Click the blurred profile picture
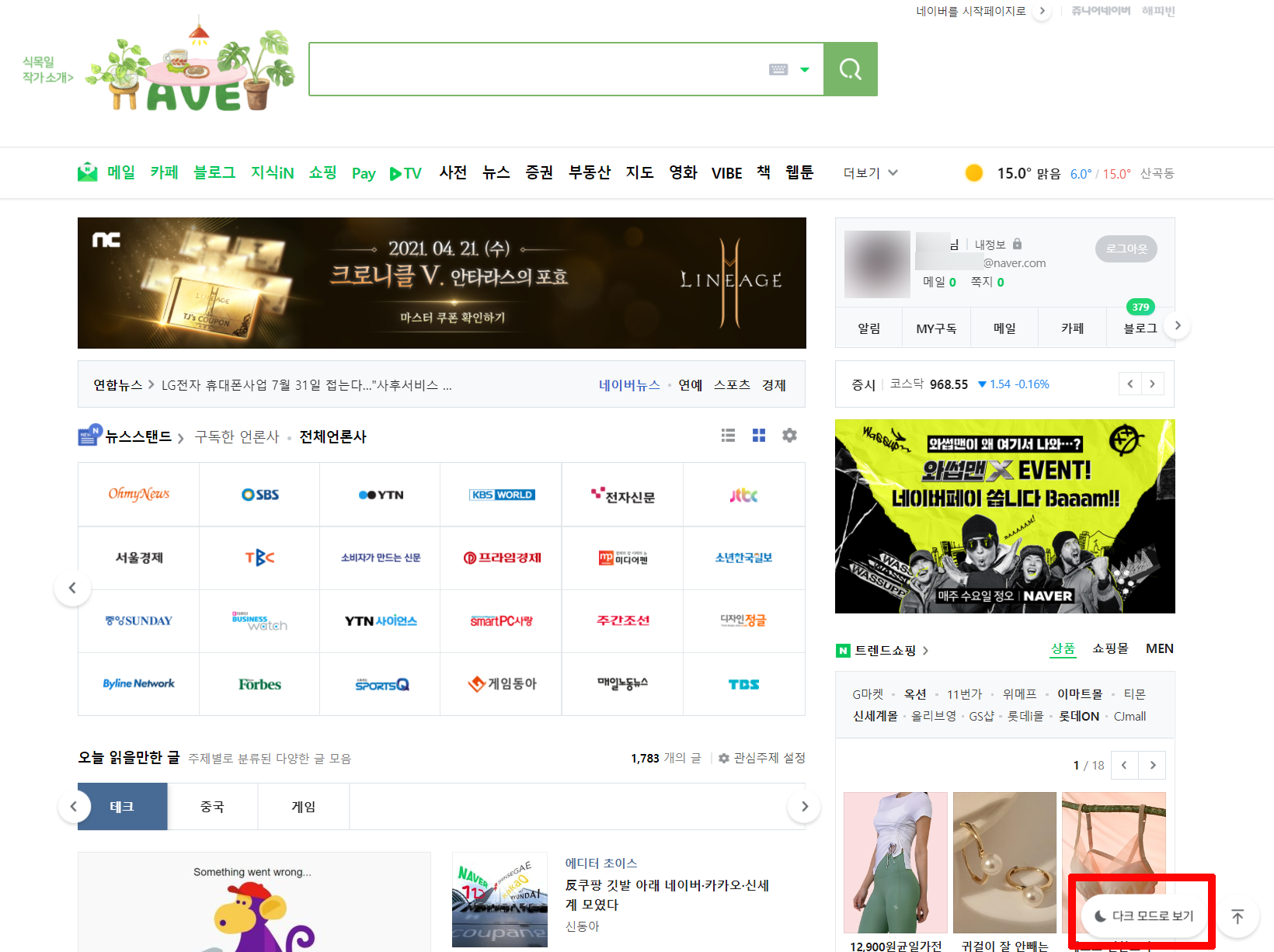 point(877,264)
